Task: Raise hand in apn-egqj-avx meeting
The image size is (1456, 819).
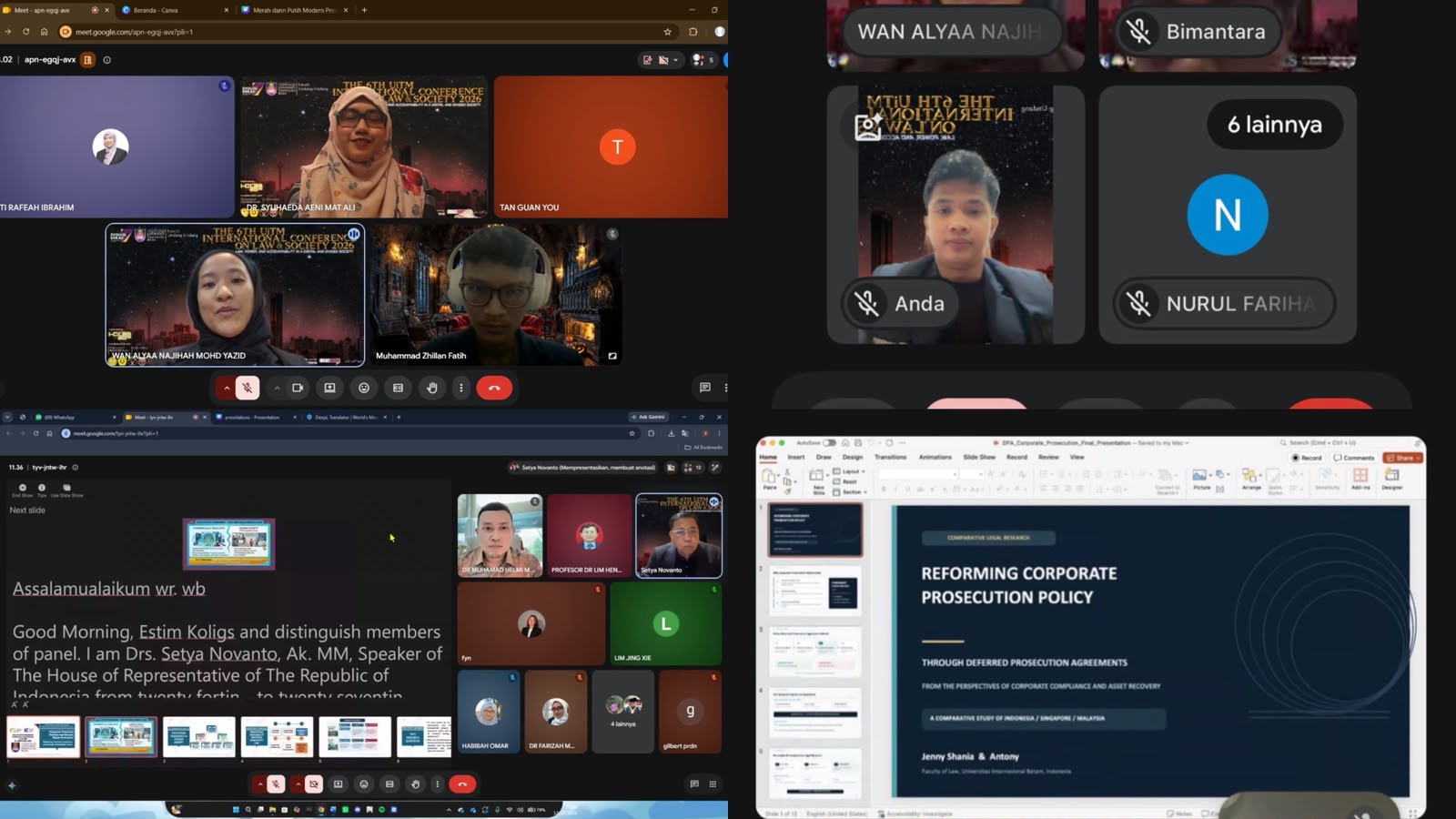Action: coord(432,388)
